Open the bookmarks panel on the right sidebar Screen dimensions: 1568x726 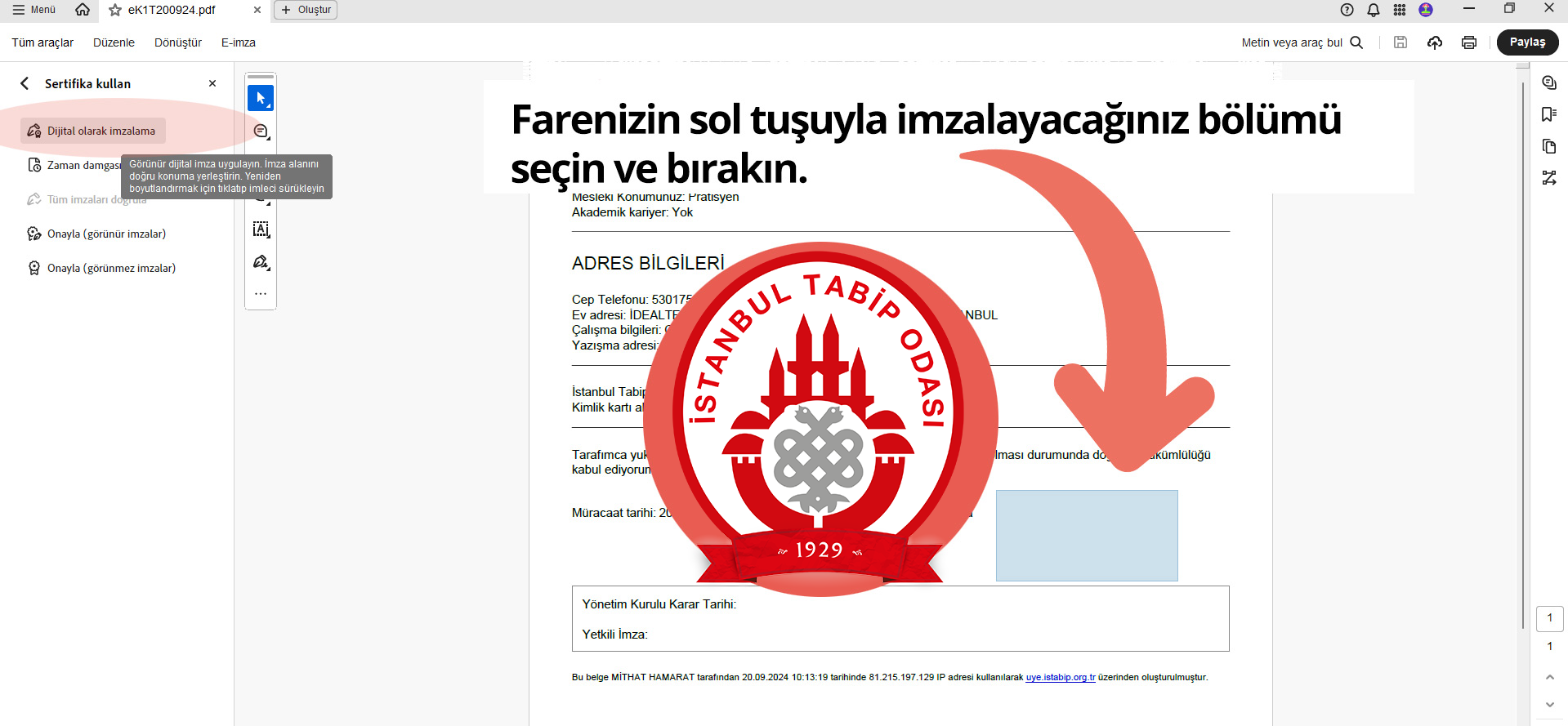tap(1548, 114)
